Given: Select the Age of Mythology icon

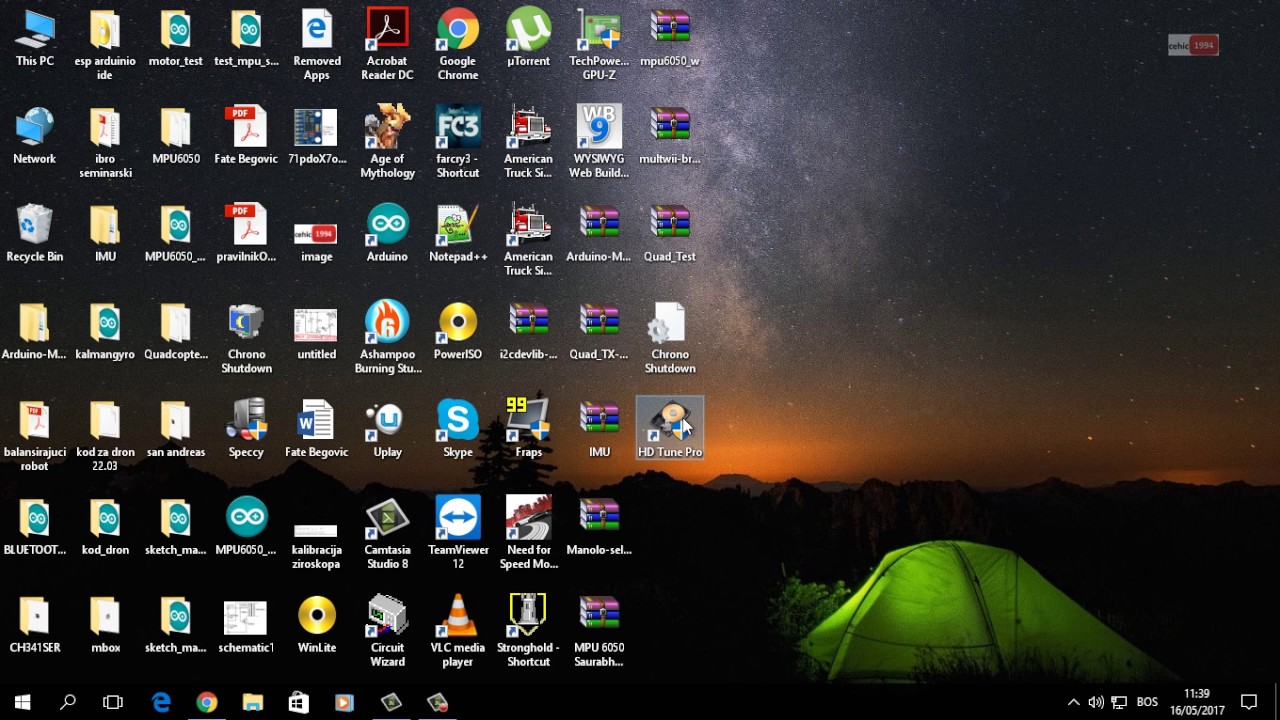Looking at the screenshot, I should [387, 144].
